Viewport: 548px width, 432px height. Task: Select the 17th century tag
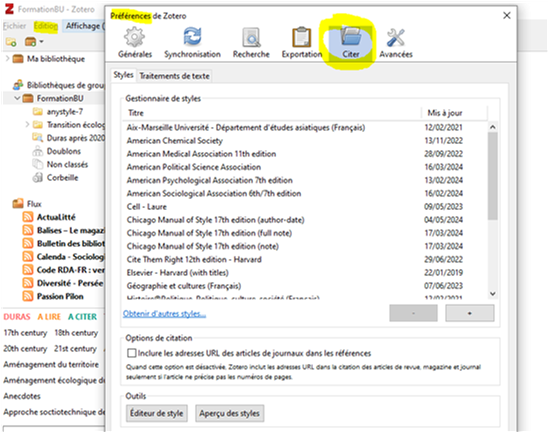[25, 333]
